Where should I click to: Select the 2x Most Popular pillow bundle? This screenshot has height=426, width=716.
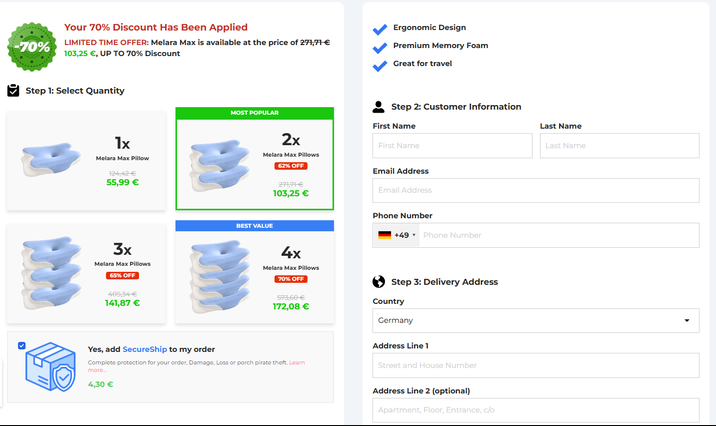tap(255, 159)
